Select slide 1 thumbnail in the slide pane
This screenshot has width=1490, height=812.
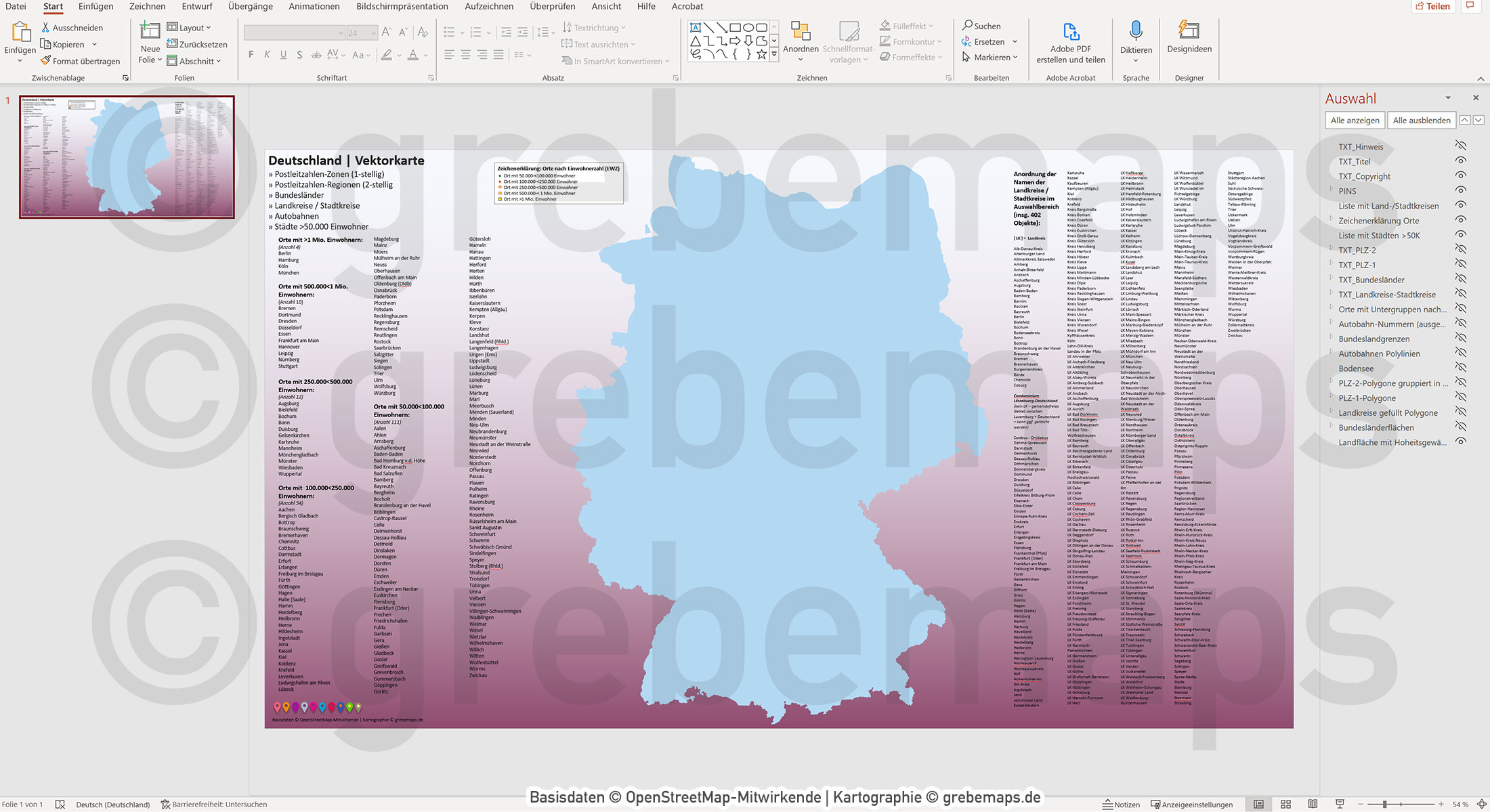coord(126,156)
